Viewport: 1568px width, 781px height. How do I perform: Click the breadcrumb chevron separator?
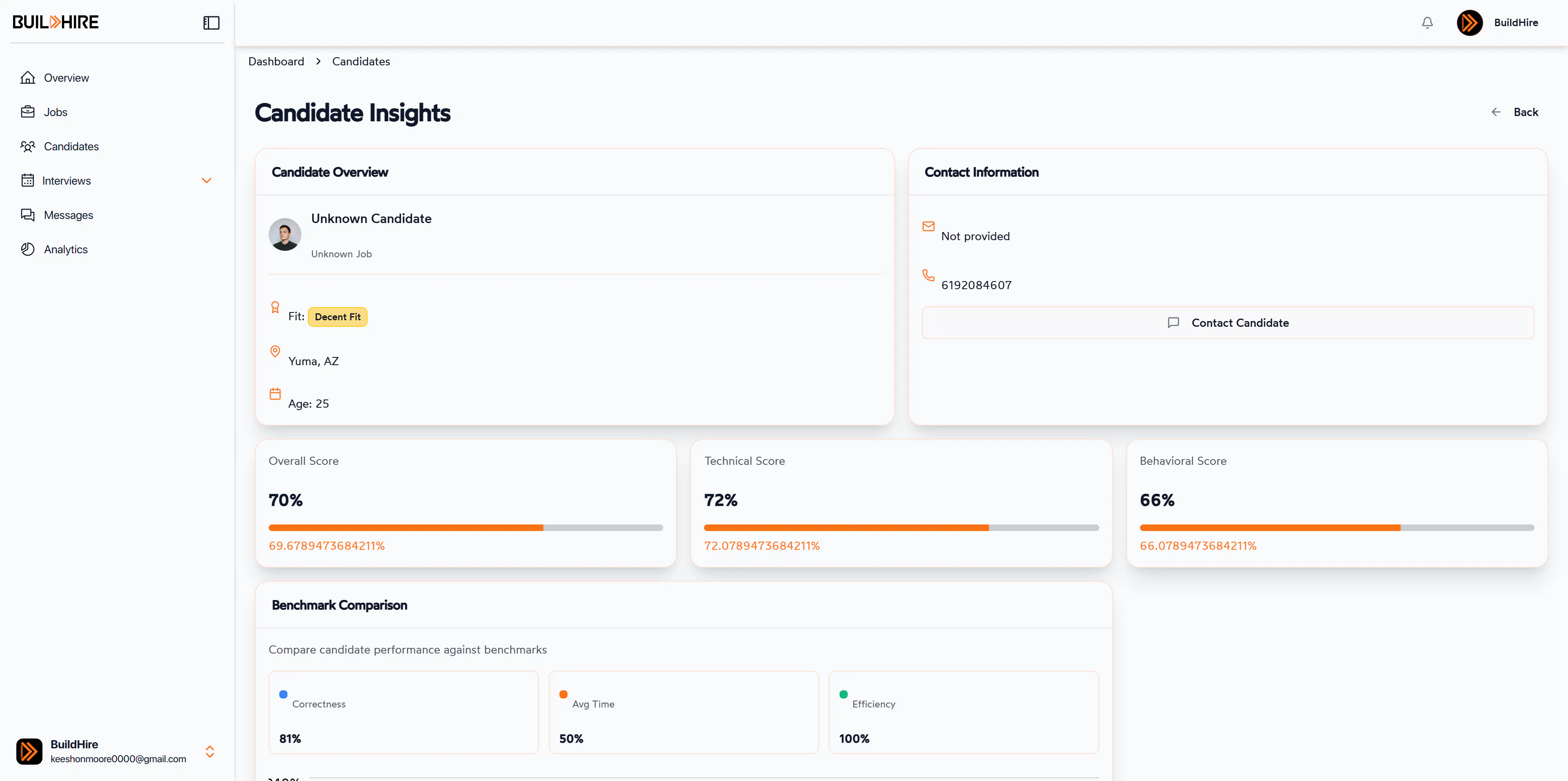(x=318, y=62)
